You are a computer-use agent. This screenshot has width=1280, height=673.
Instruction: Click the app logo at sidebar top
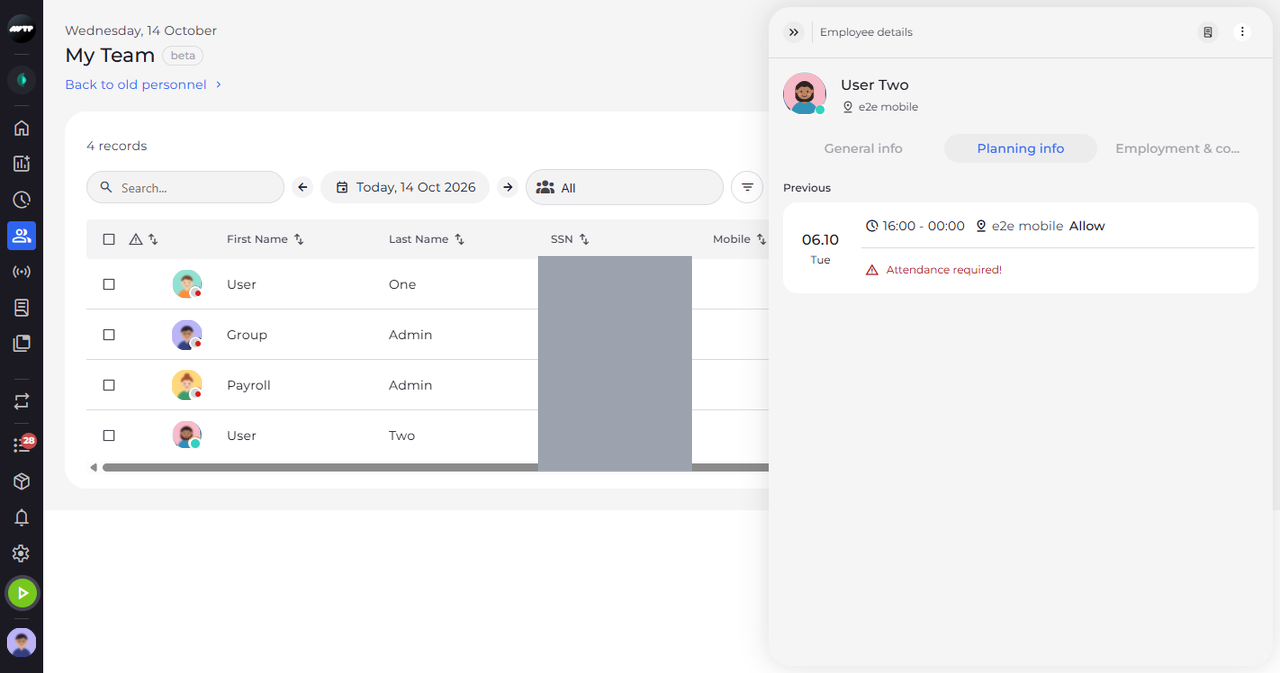[21, 30]
